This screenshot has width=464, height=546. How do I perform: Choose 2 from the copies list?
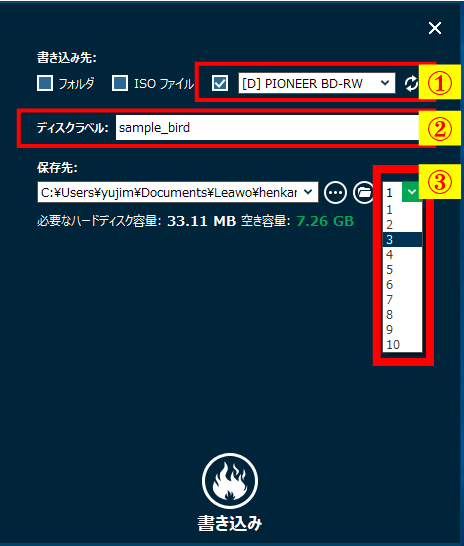click(x=402, y=225)
